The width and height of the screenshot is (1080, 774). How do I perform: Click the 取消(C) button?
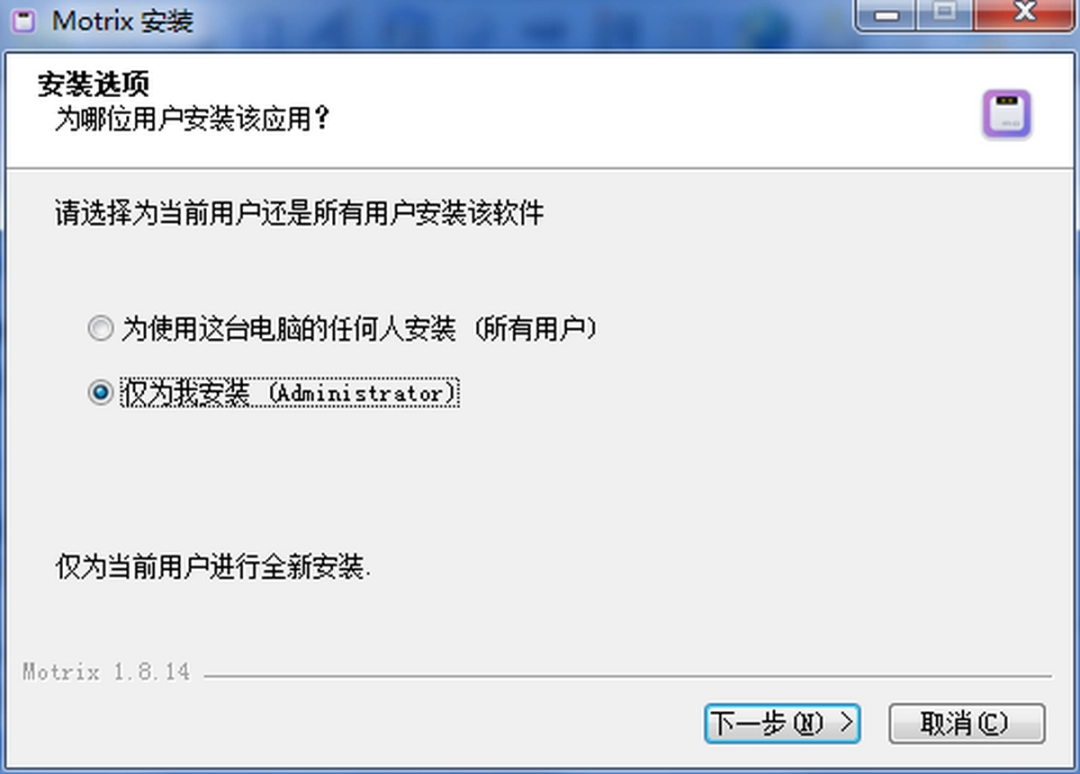(966, 723)
